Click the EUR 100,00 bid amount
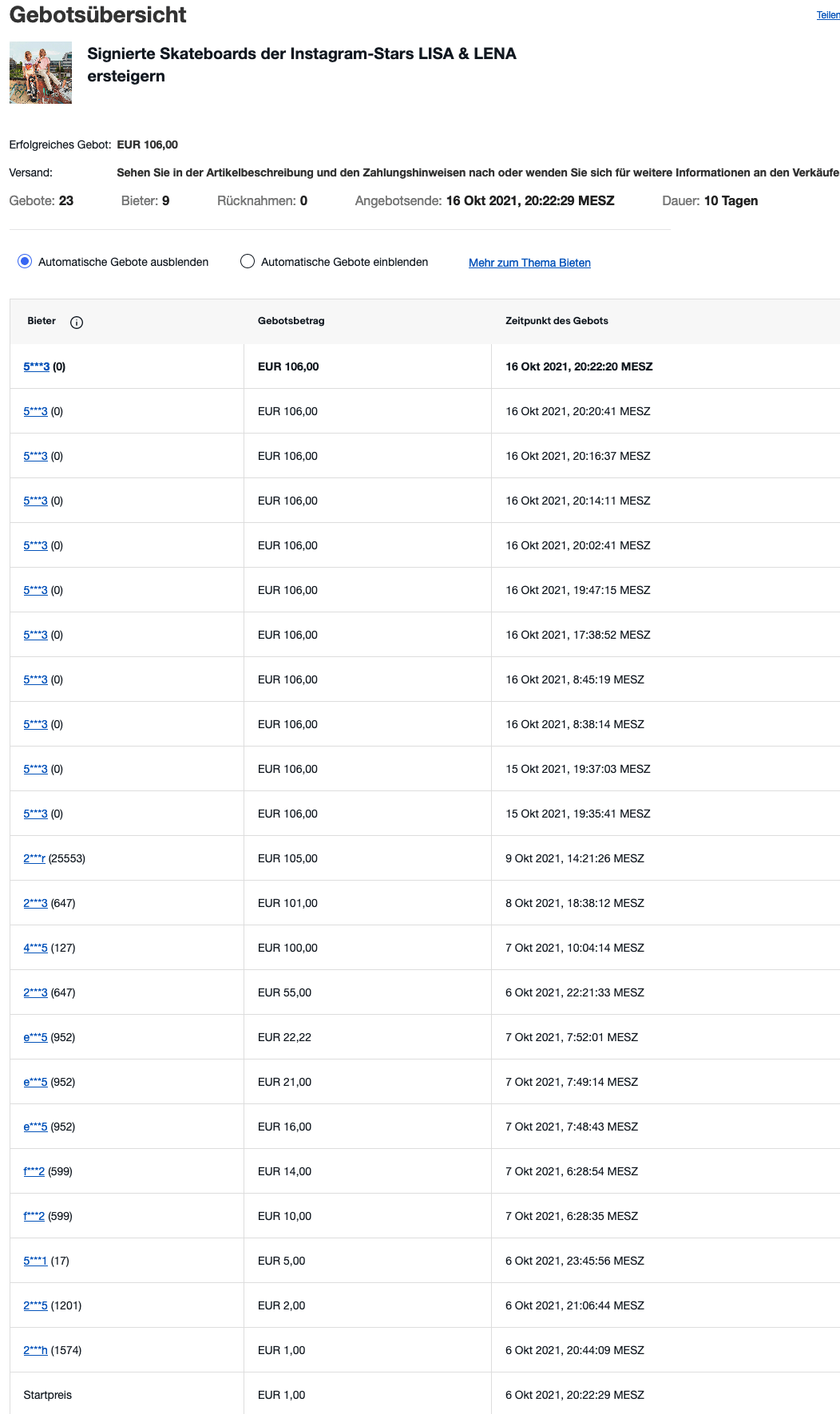The width and height of the screenshot is (840, 1414). tap(287, 948)
